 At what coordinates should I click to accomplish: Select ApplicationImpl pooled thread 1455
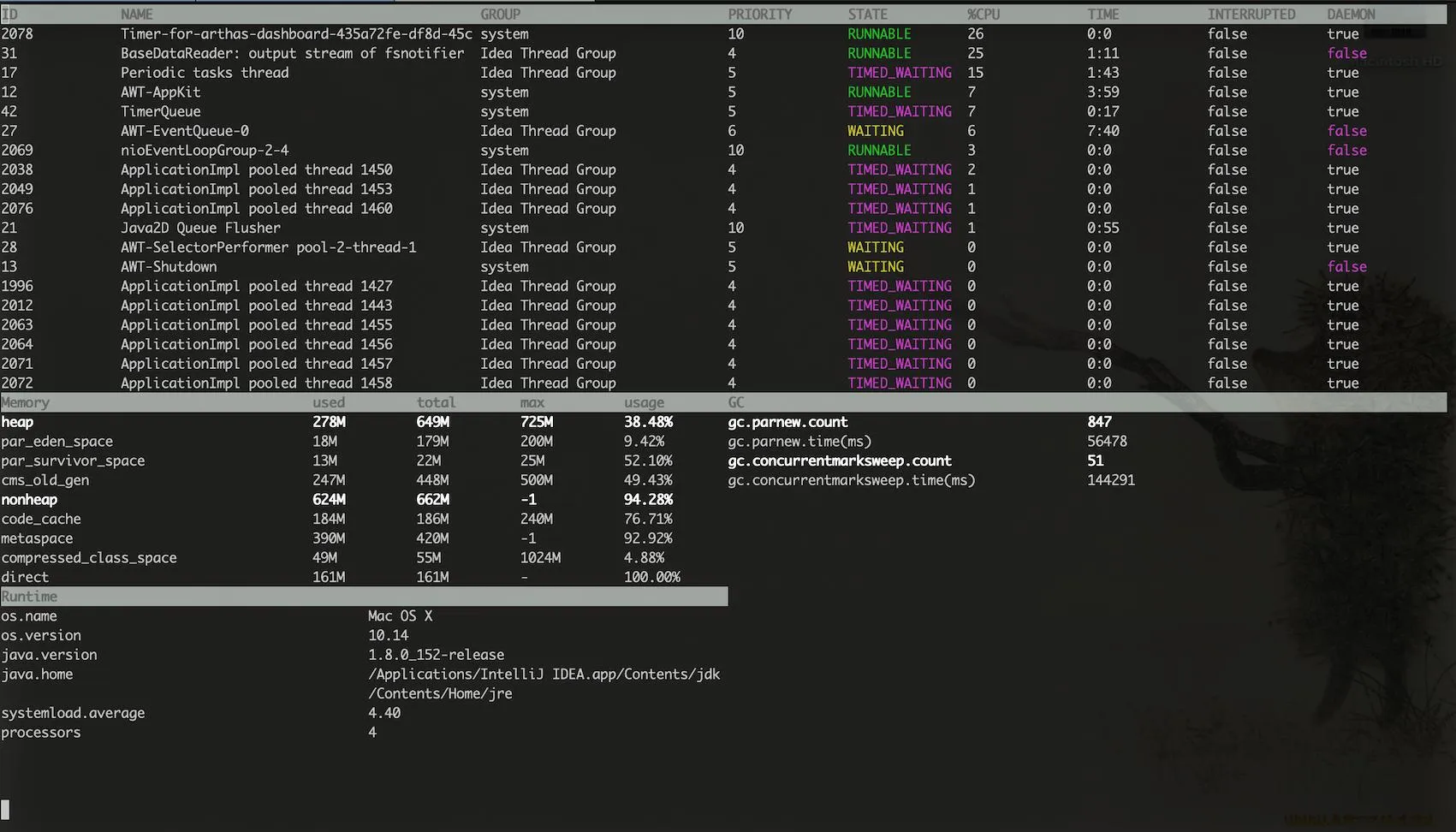click(x=256, y=324)
